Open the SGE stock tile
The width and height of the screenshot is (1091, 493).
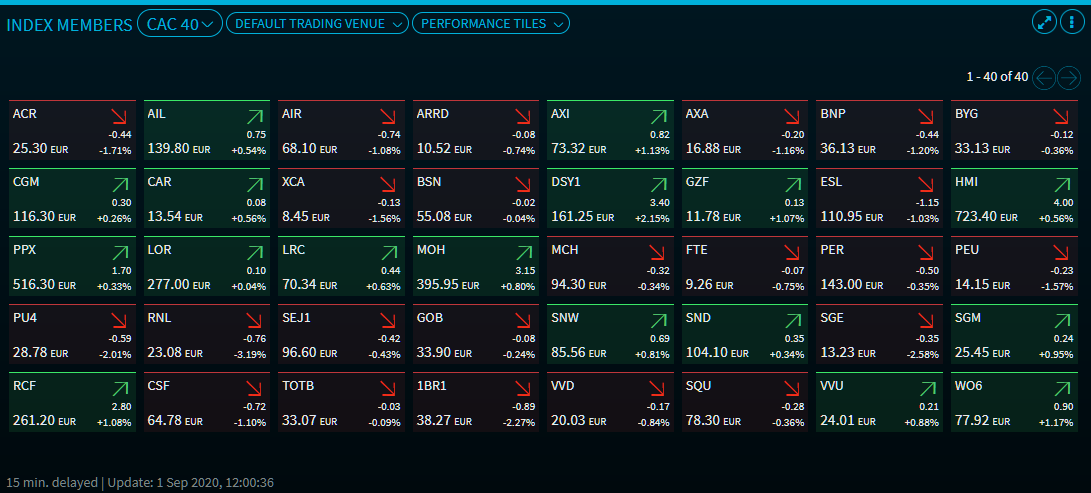coord(878,334)
